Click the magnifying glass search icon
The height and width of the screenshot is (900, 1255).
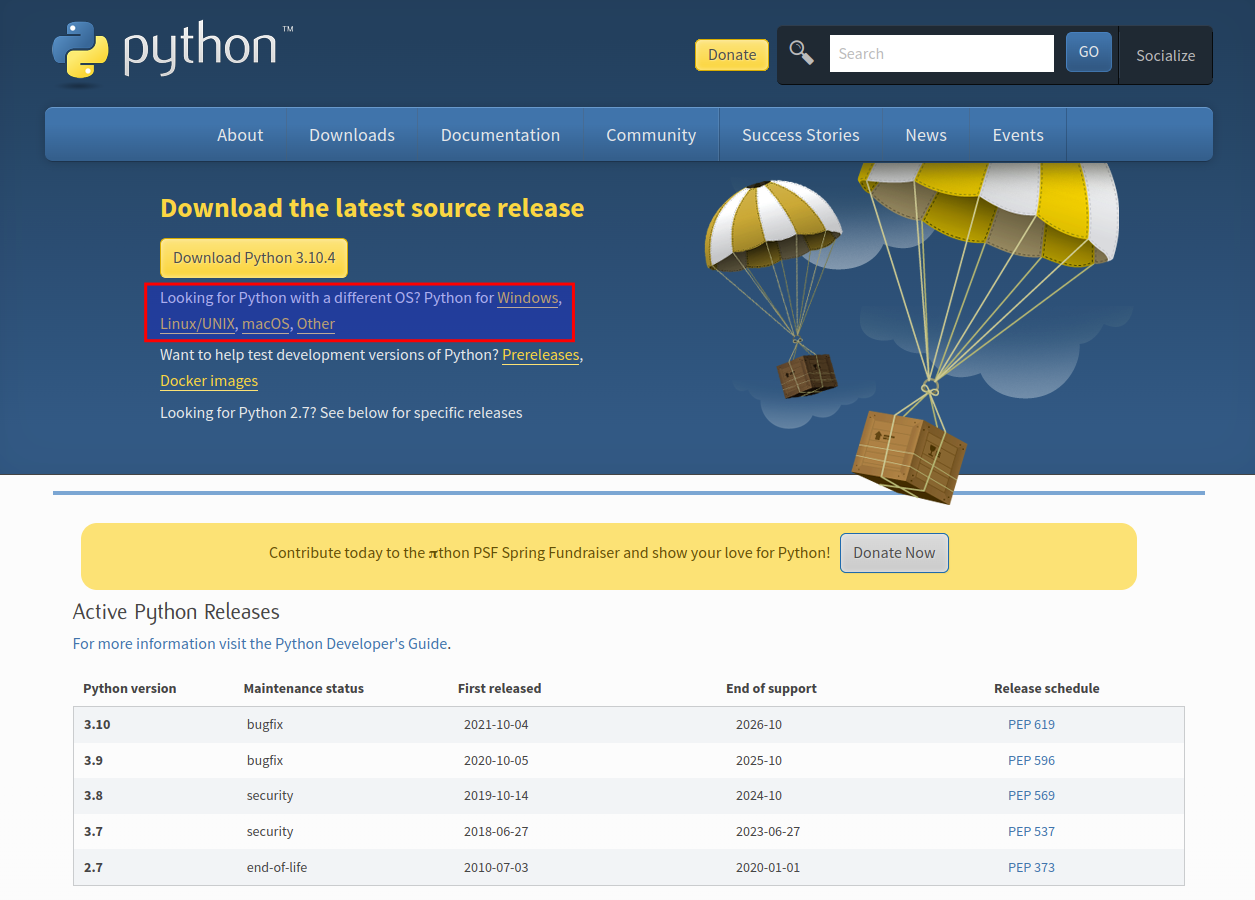click(x=802, y=53)
